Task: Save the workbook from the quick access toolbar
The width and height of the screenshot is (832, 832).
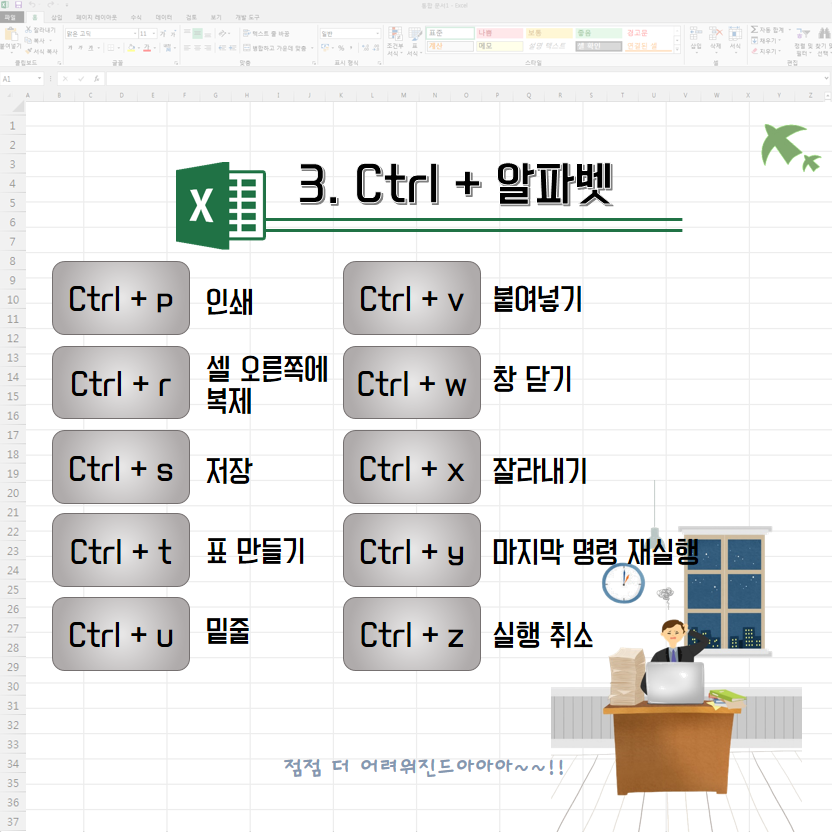Action: click(x=19, y=5)
